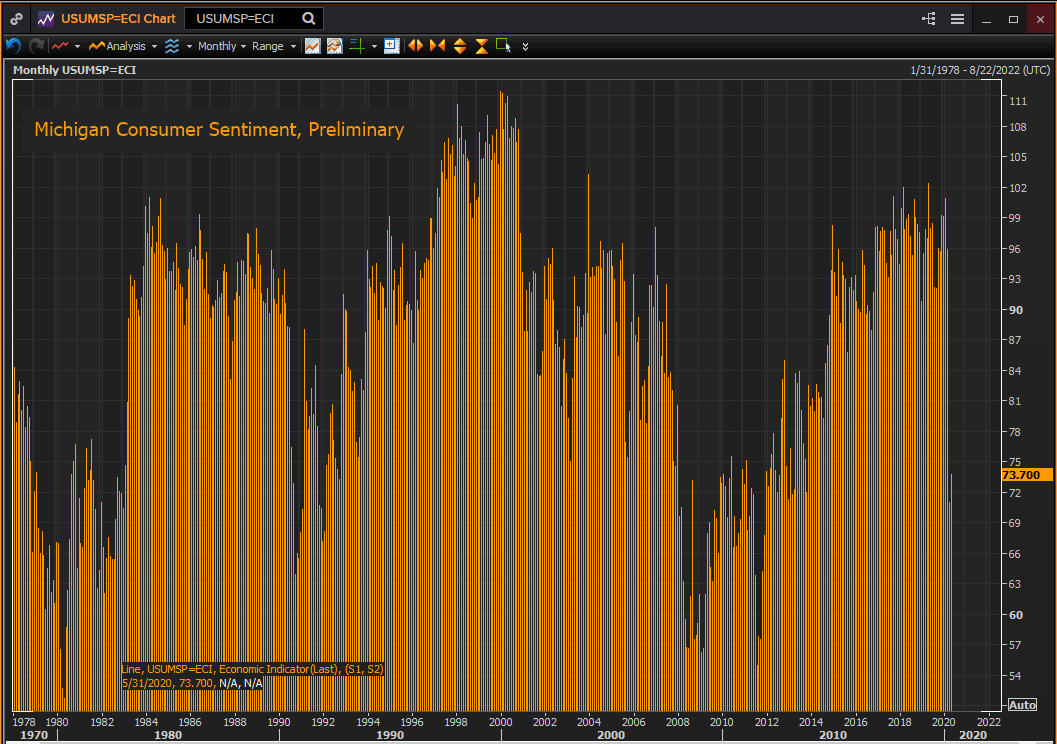
Task: Toggle the data box panel icon
Action: tap(391, 46)
